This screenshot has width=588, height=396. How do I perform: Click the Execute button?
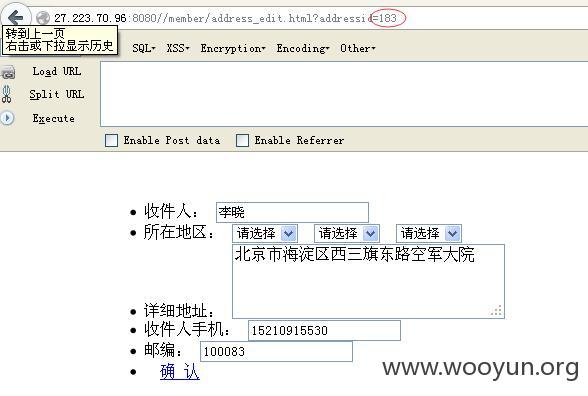(54, 118)
